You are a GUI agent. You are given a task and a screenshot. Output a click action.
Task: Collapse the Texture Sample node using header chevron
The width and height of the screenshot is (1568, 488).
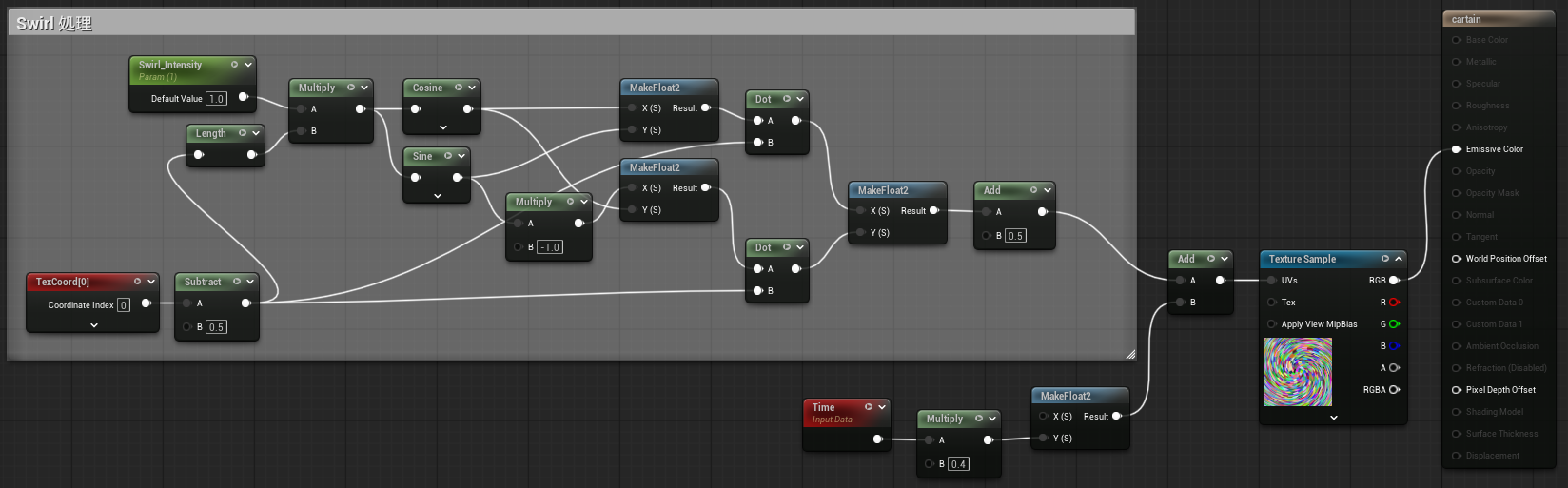1399,259
